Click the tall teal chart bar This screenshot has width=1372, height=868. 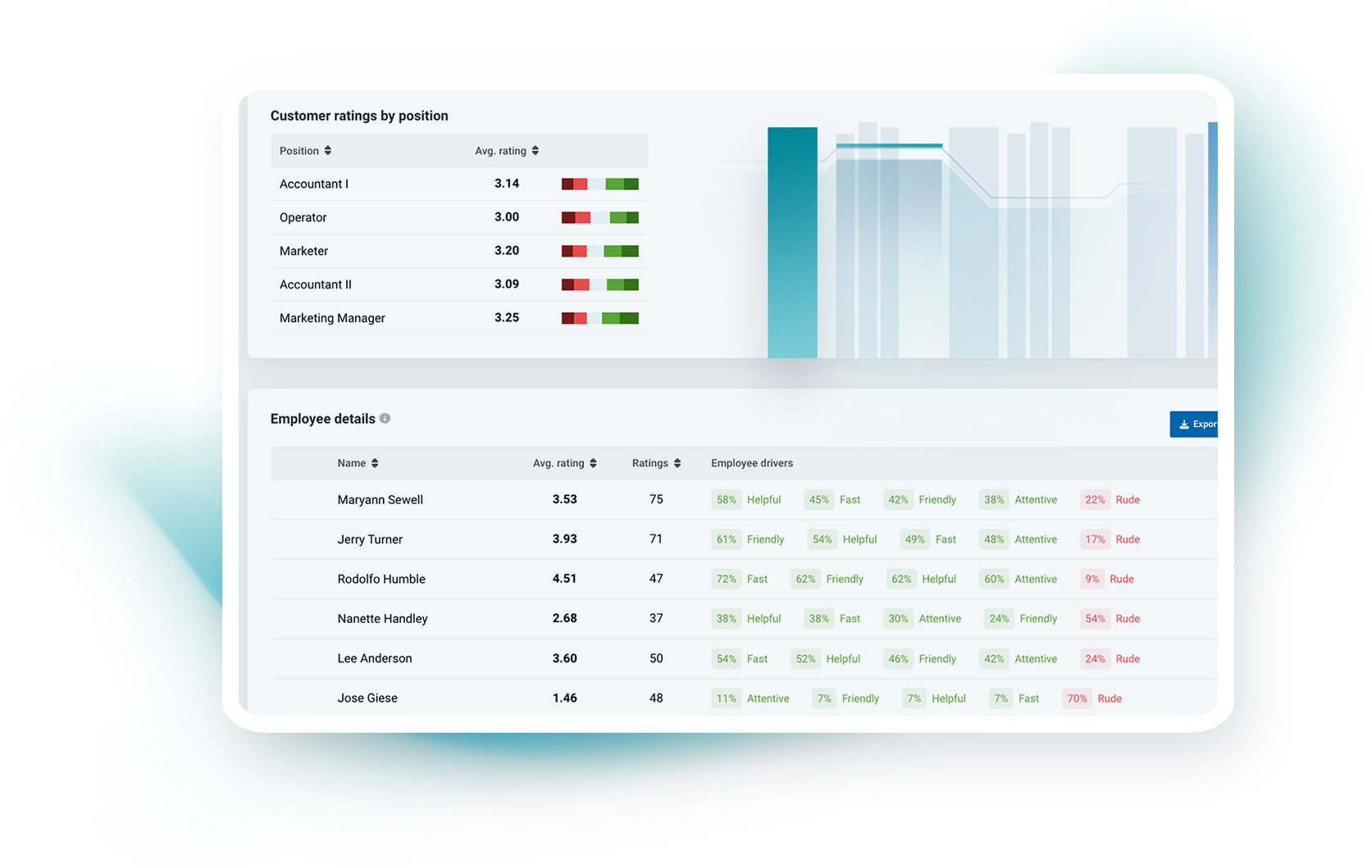(x=792, y=243)
